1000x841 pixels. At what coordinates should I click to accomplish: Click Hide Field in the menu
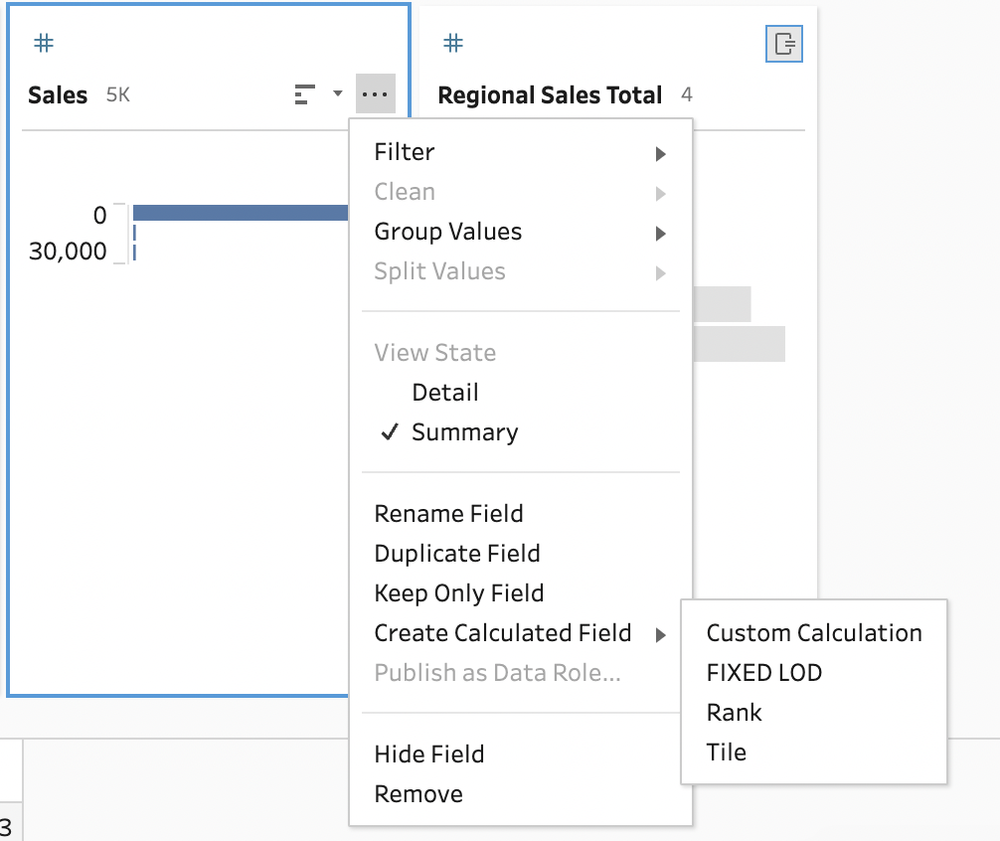429,755
